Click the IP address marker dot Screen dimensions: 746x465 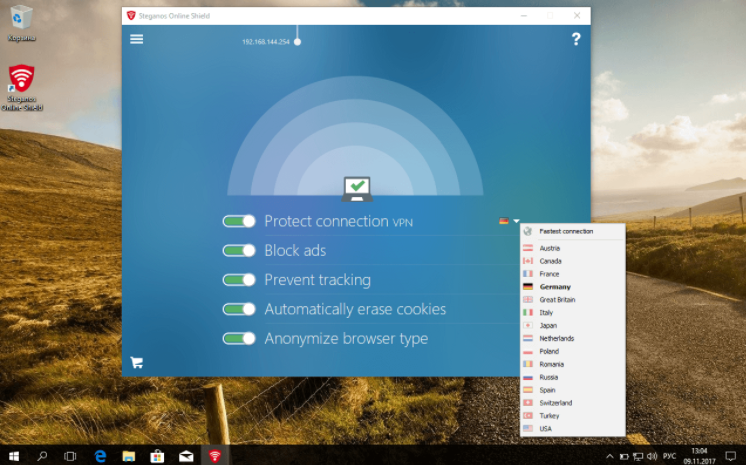(x=297, y=42)
